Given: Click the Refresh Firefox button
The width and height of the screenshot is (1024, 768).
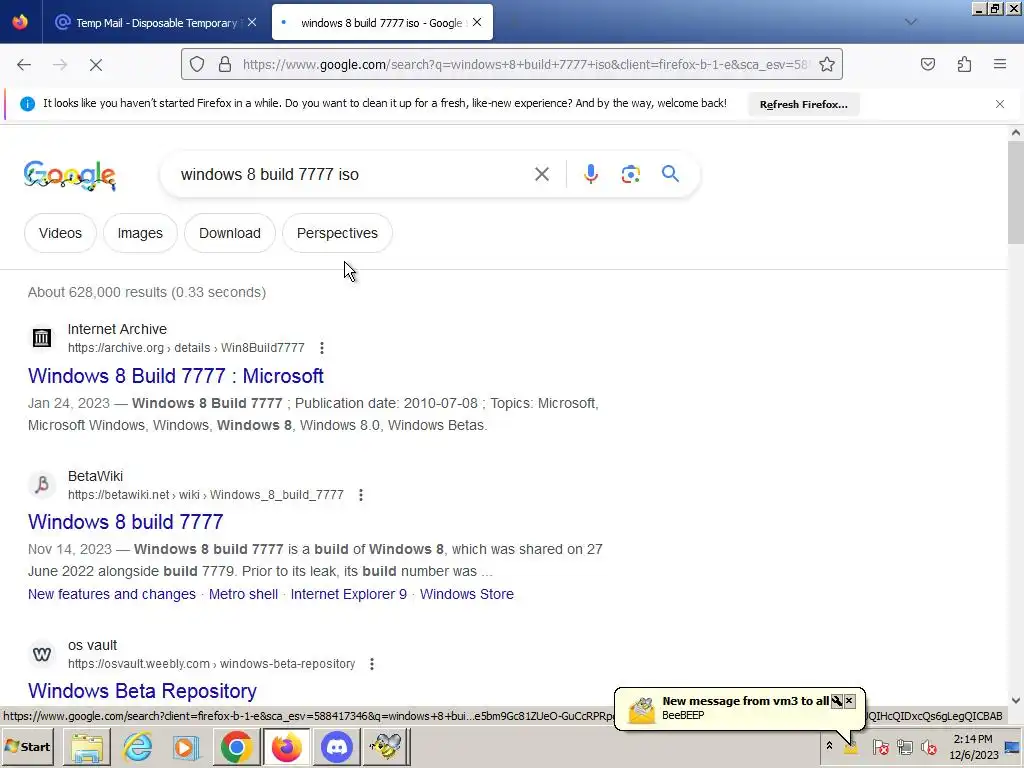Looking at the screenshot, I should pyautogui.click(x=804, y=104).
